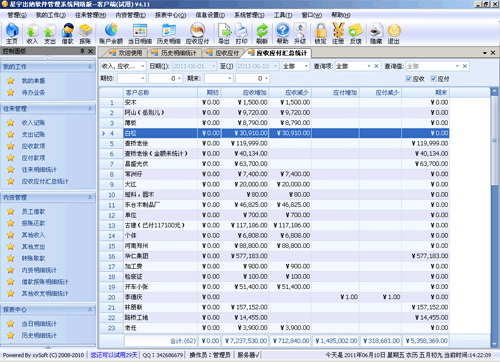This screenshot has width=500, height=362.
Task: Open the 借款 loan toolbar icon
Action: (68, 33)
